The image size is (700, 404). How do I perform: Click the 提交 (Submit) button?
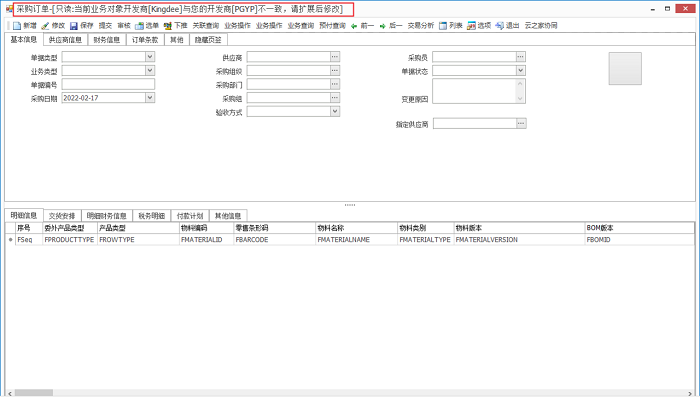pos(105,25)
